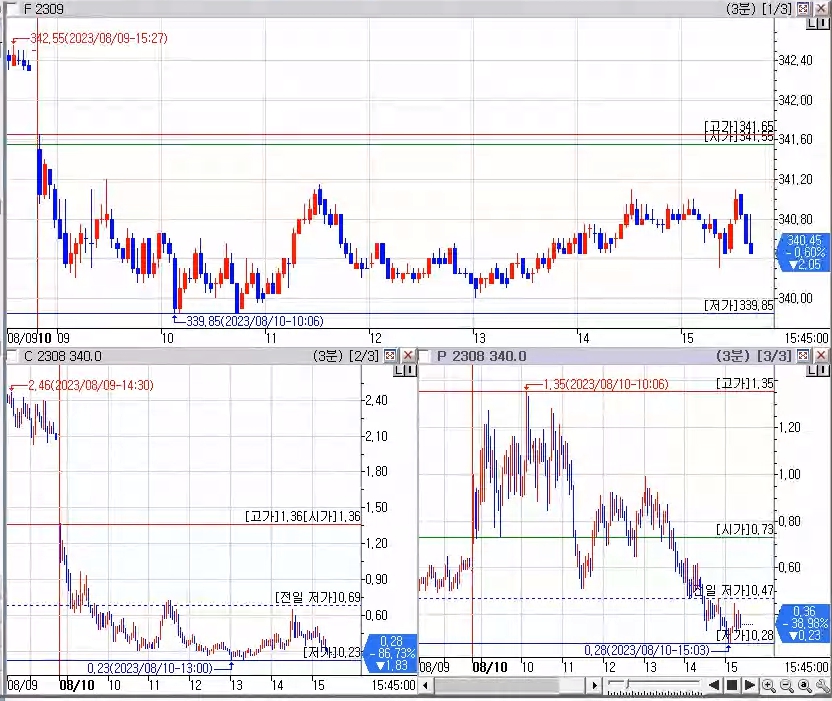Click the scrollbar right arrow
832x701 pixels.
click(595, 685)
